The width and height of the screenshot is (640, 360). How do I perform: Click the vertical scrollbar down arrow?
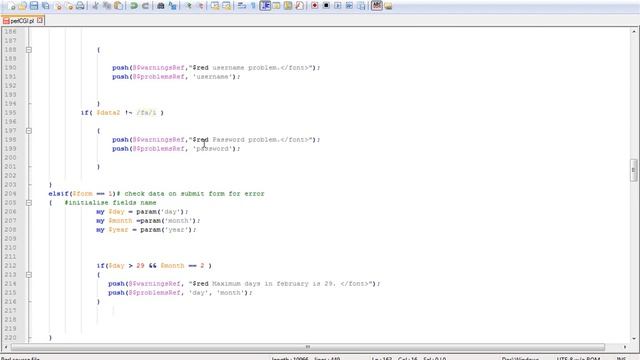[x=634, y=338]
